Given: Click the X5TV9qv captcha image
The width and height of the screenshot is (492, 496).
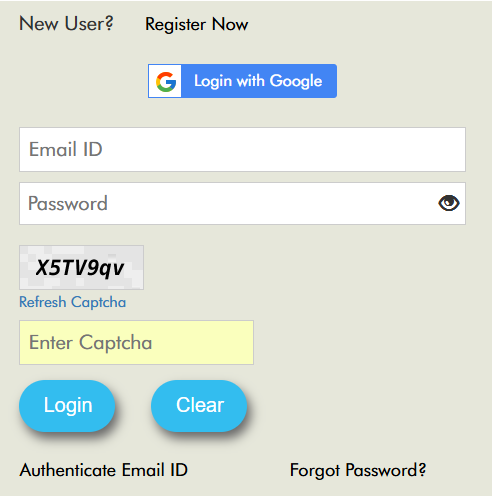Looking at the screenshot, I should [82, 268].
